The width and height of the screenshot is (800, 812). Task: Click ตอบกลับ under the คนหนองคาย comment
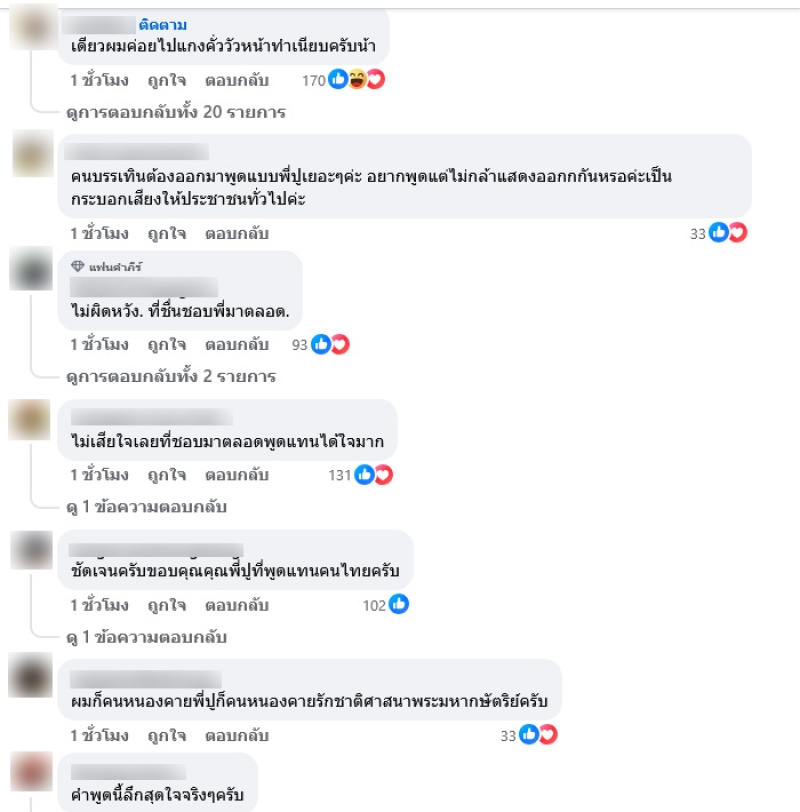(237, 736)
